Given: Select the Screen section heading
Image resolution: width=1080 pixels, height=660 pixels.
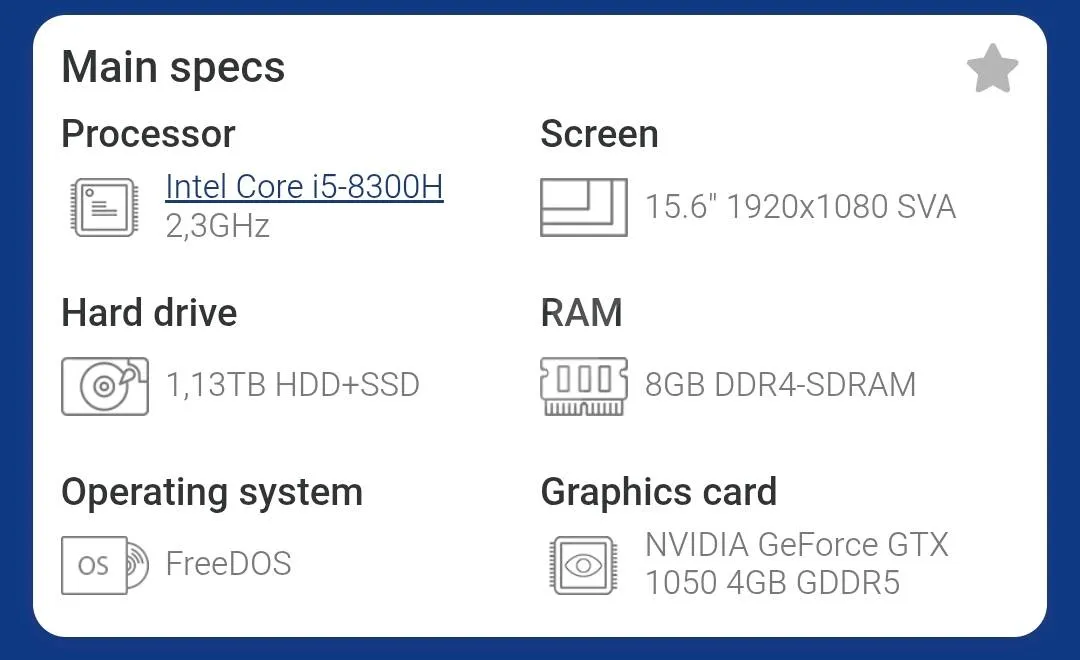Looking at the screenshot, I should point(599,134).
